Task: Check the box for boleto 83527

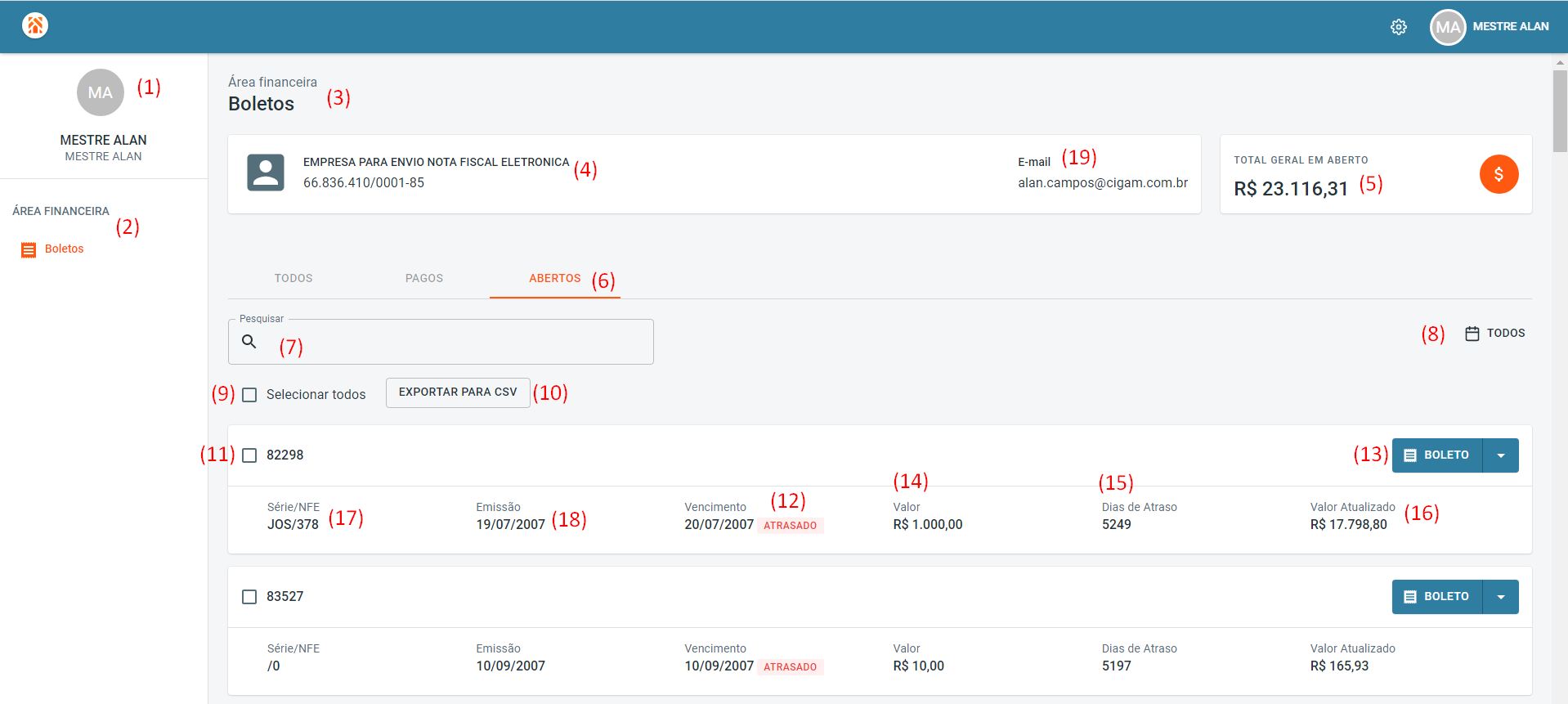Action: [x=249, y=597]
